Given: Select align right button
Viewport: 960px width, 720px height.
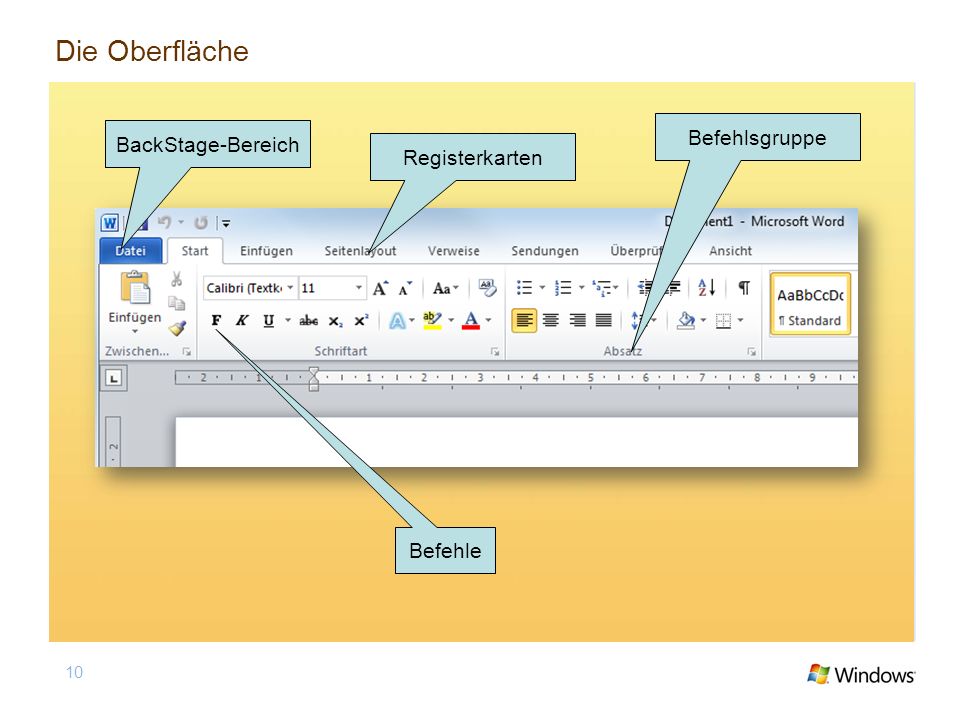Looking at the screenshot, I should 577,320.
